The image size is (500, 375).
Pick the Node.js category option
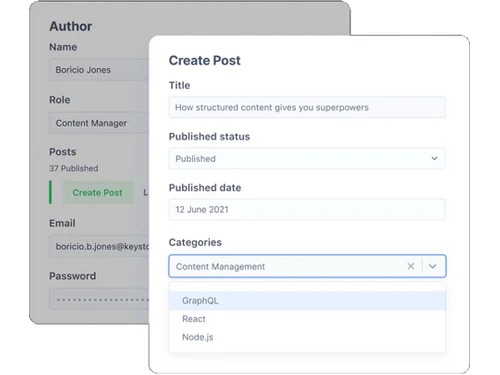[307, 337]
